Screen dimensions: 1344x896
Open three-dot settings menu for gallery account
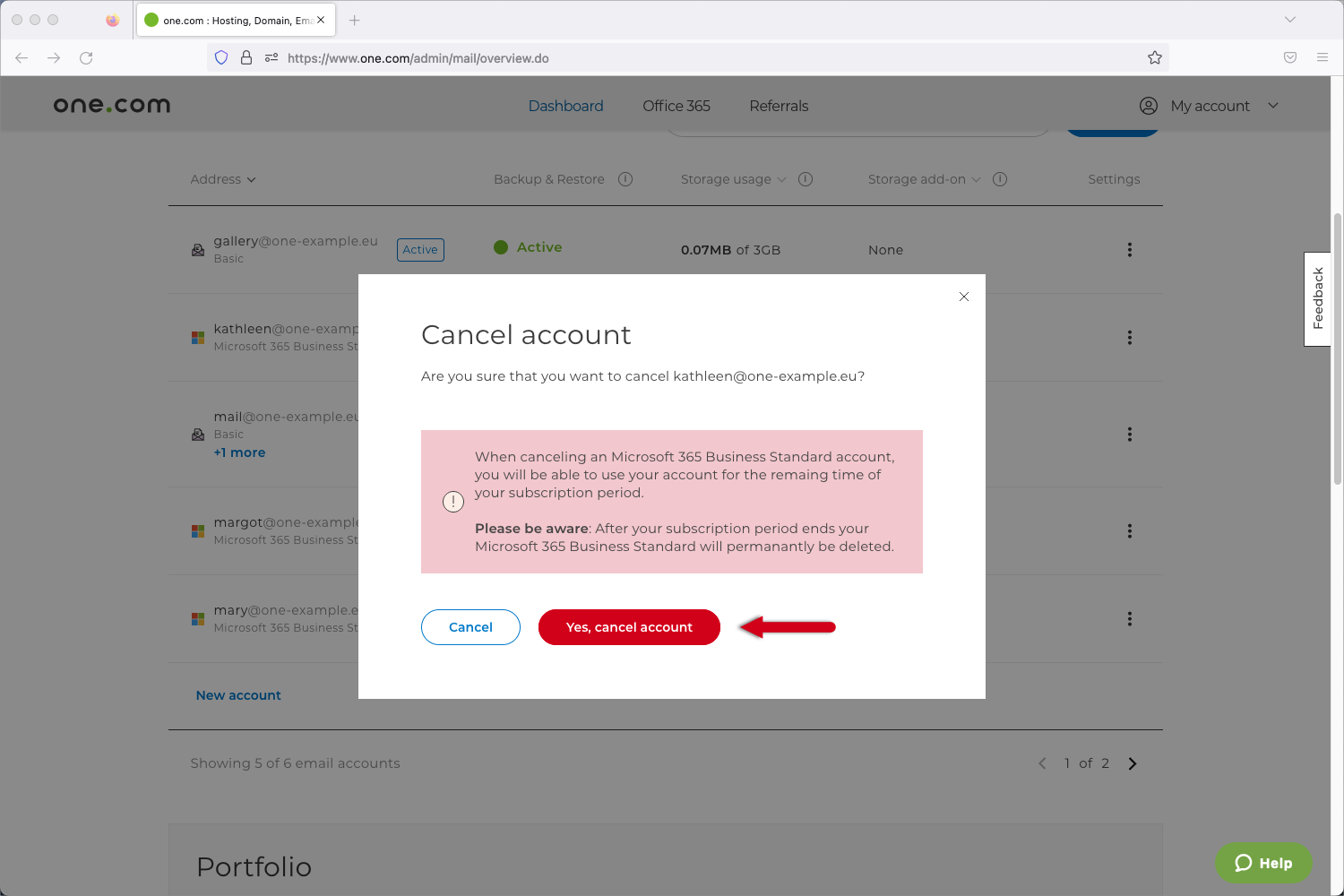pyautogui.click(x=1129, y=250)
